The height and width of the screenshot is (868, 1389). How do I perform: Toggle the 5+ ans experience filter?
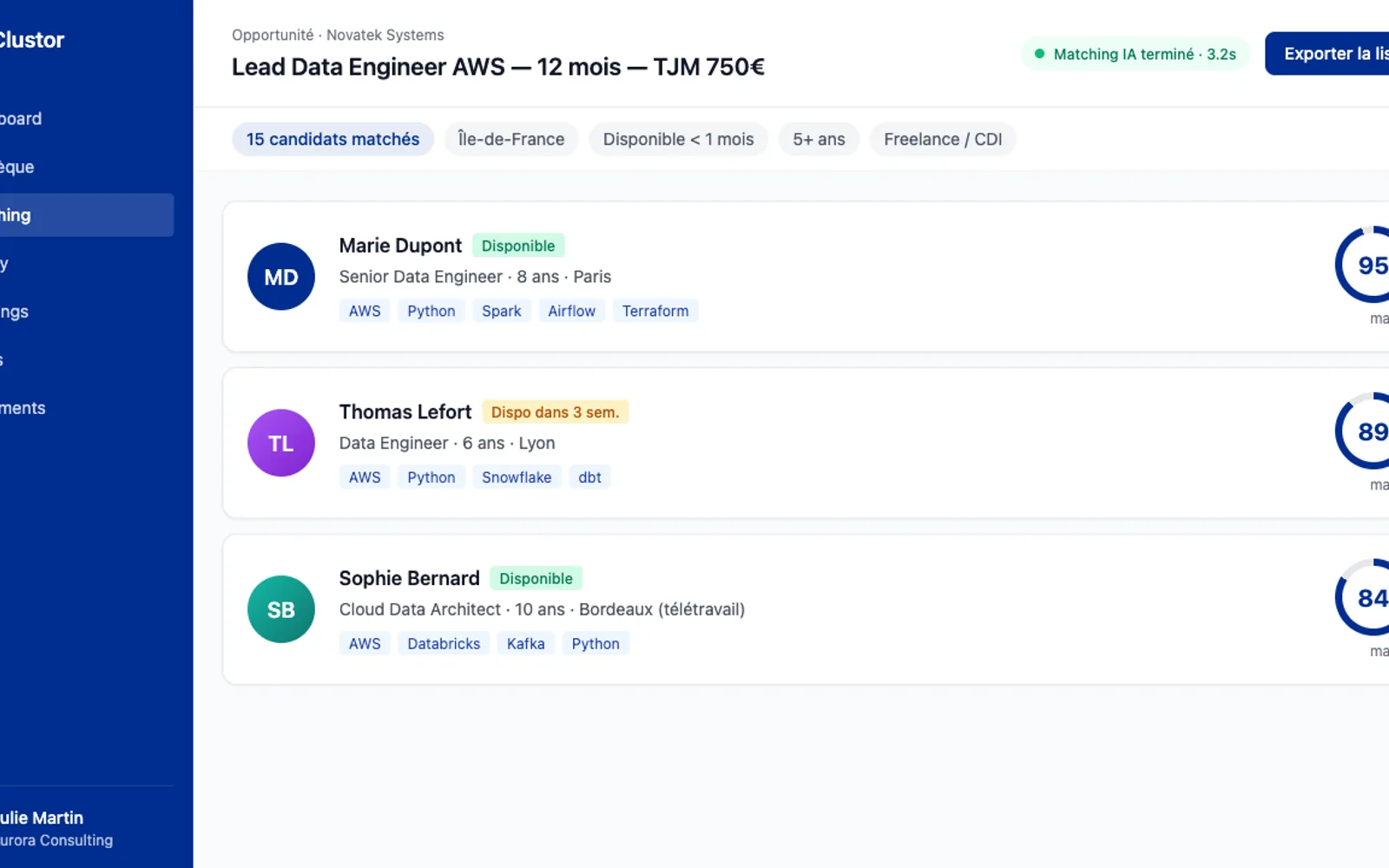pos(819,139)
